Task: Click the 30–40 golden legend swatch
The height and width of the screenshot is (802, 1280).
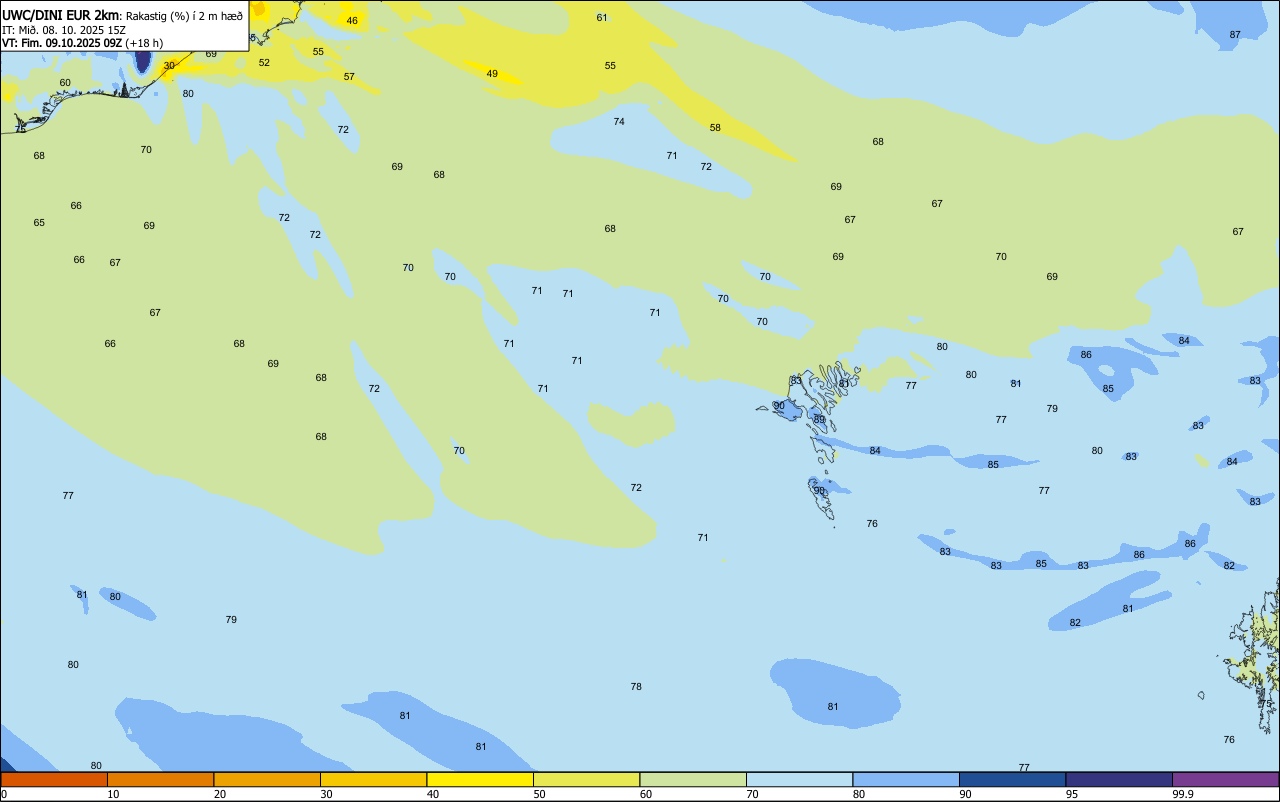Action: click(373, 779)
